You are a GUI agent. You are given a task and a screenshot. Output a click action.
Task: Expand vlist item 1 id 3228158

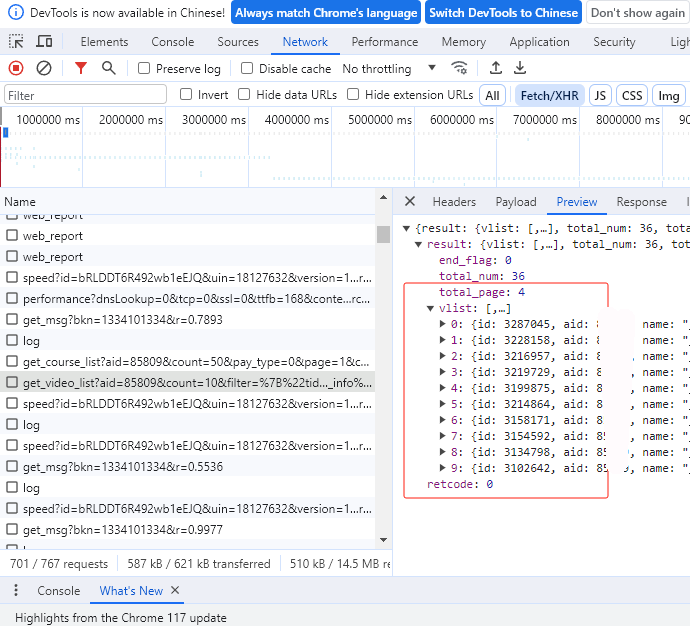tap(443, 340)
